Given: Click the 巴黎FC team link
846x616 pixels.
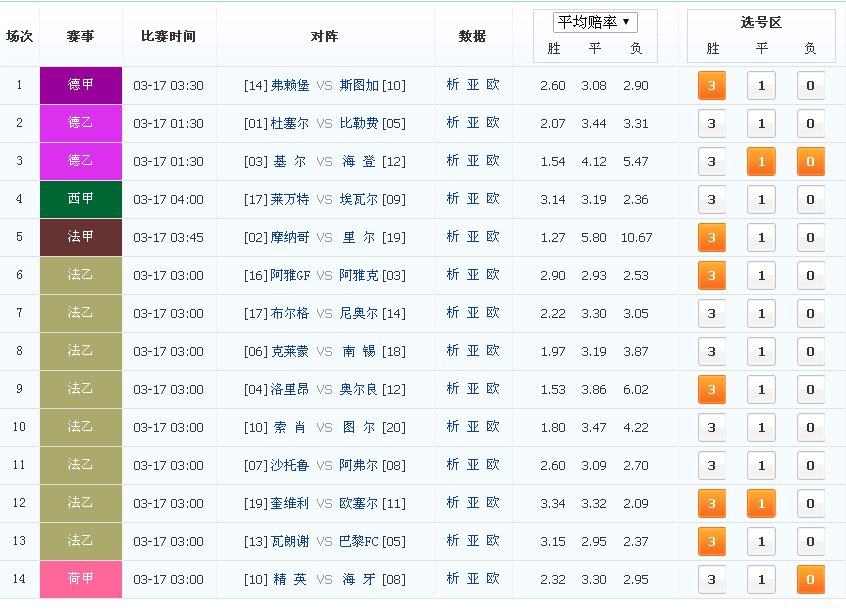Looking at the screenshot, I should click(359, 541).
